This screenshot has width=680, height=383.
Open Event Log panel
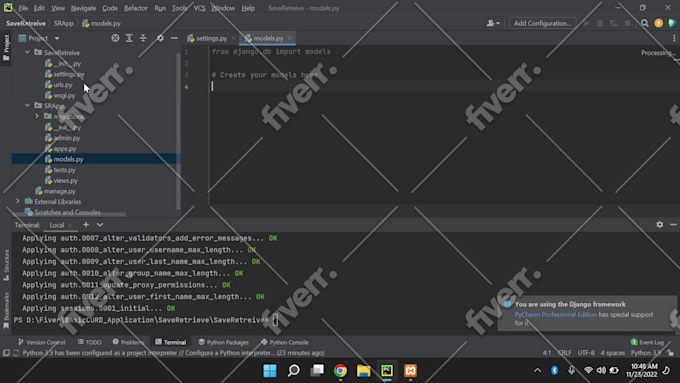(647, 342)
